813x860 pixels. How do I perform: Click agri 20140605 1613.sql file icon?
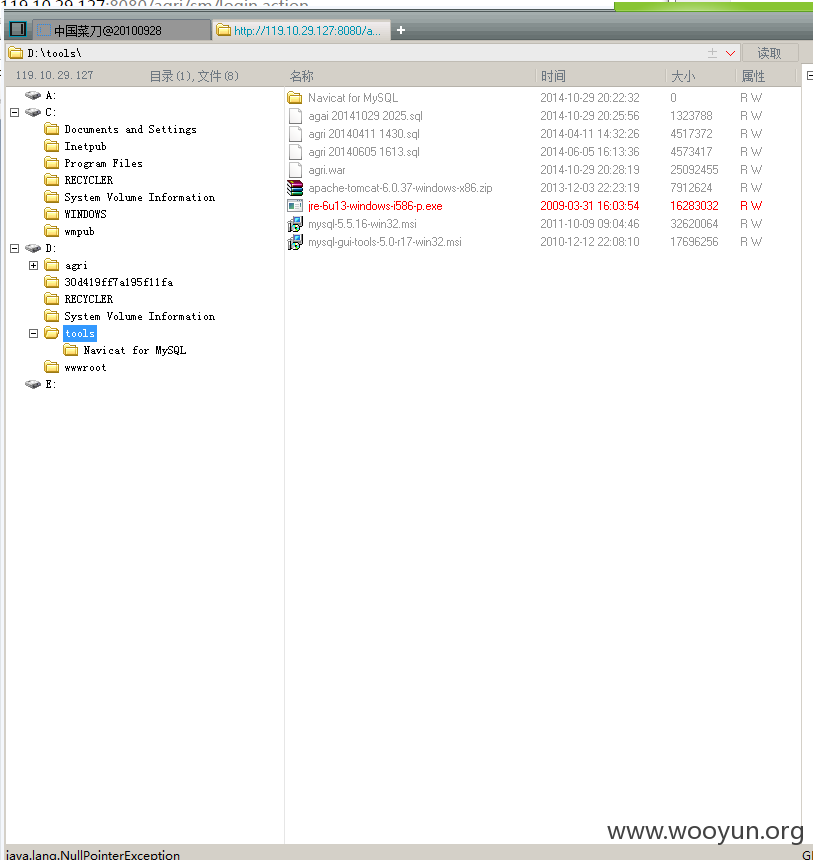(x=295, y=152)
